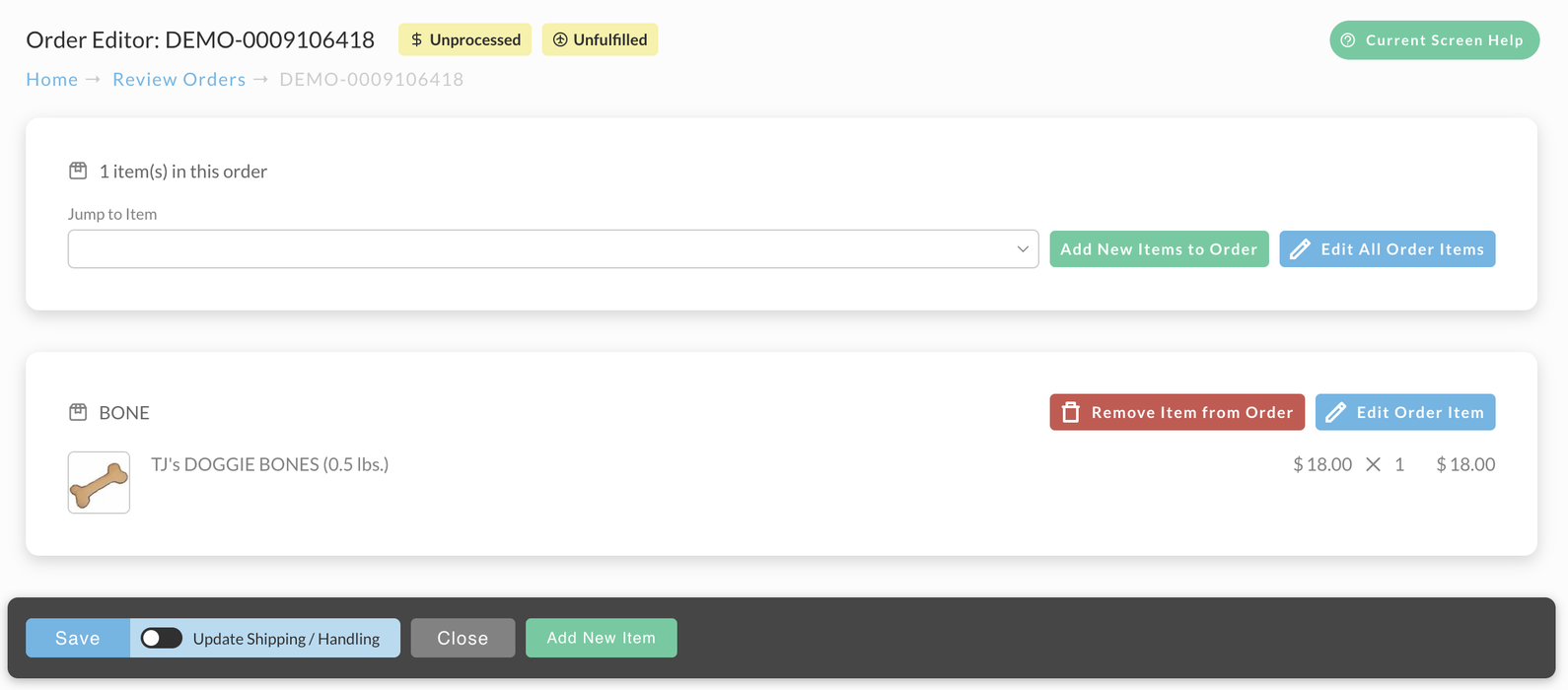
Task: Click the trash icon in Remove Item button
Action: click(x=1070, y=412)
